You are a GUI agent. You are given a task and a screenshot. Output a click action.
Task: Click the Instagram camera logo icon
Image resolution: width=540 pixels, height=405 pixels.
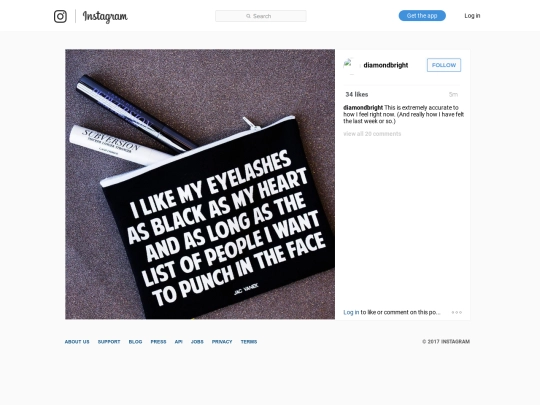(60, 16)
